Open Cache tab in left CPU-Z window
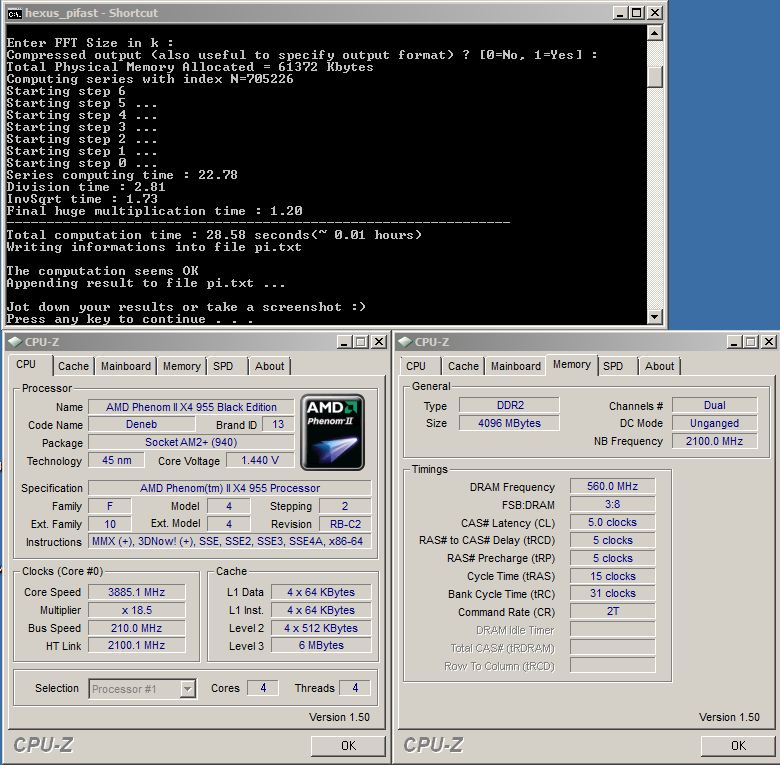Viewport: 780px width, 765px height. (73, 366)
